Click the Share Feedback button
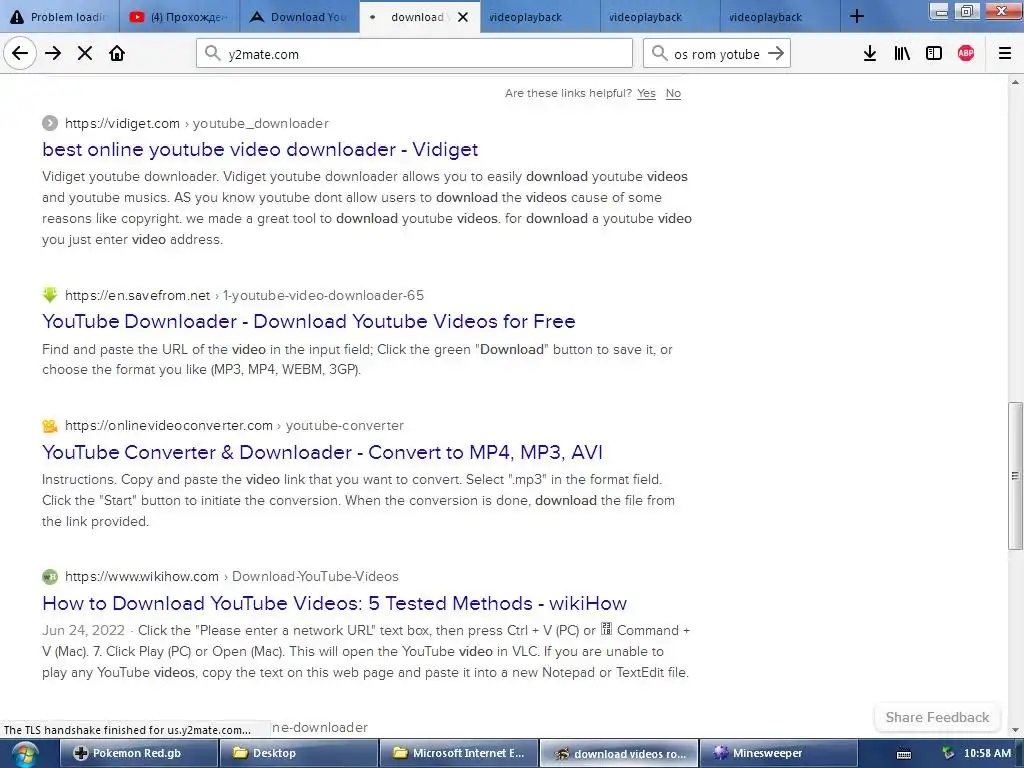The width and height of the screenshot is (1024, 768). click(937, 717)
